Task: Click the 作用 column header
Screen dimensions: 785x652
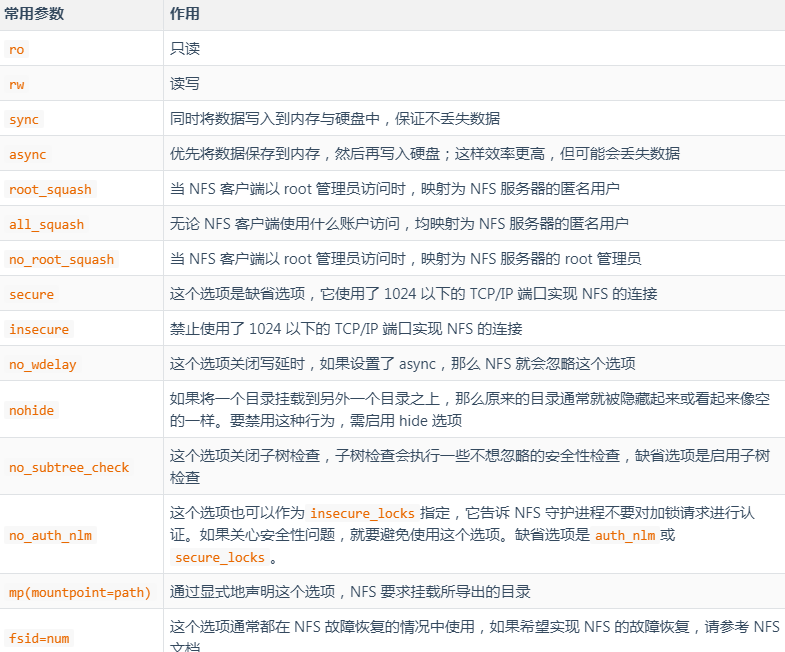Action: click(185, 15)
